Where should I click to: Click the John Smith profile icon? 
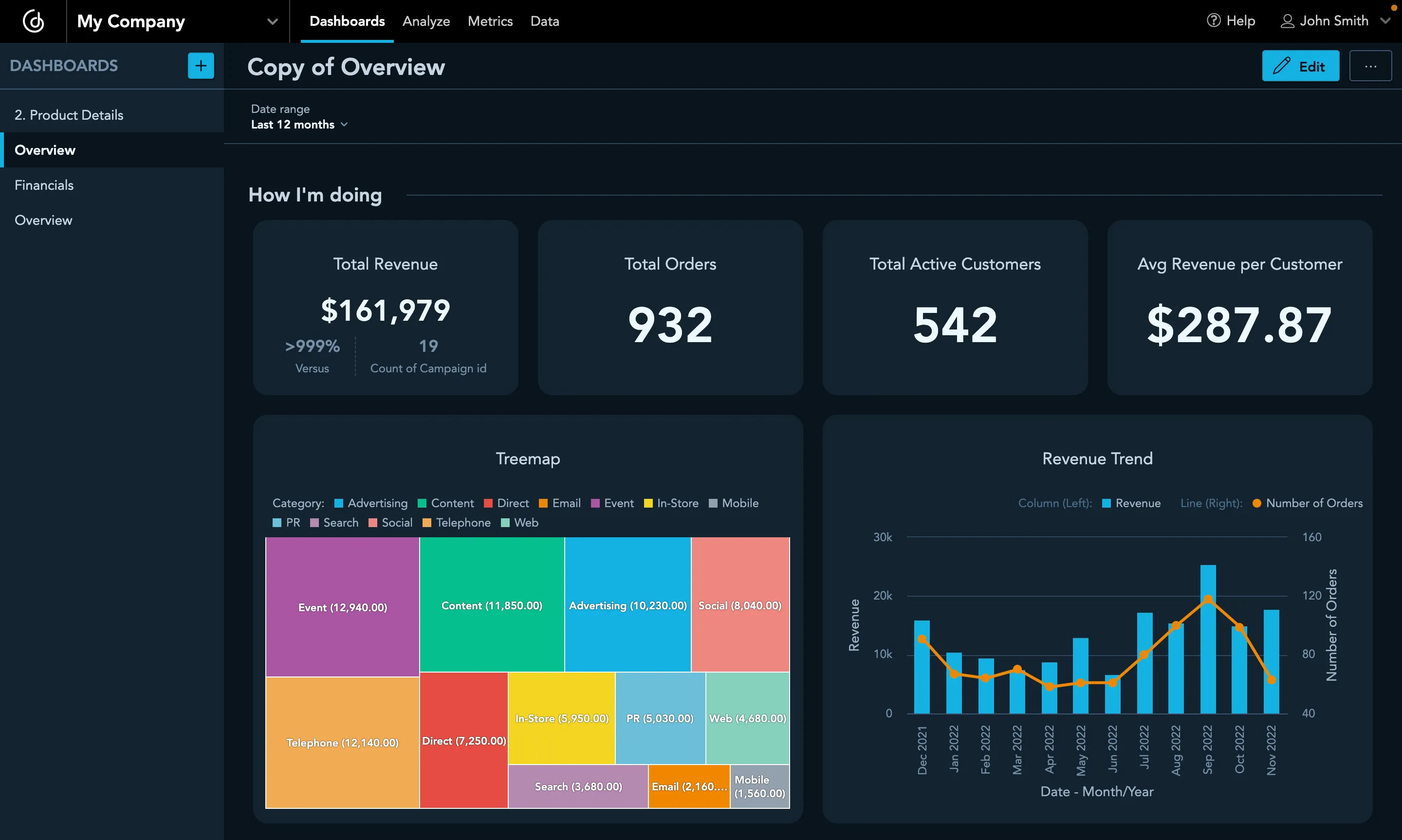click(1288, 20)
